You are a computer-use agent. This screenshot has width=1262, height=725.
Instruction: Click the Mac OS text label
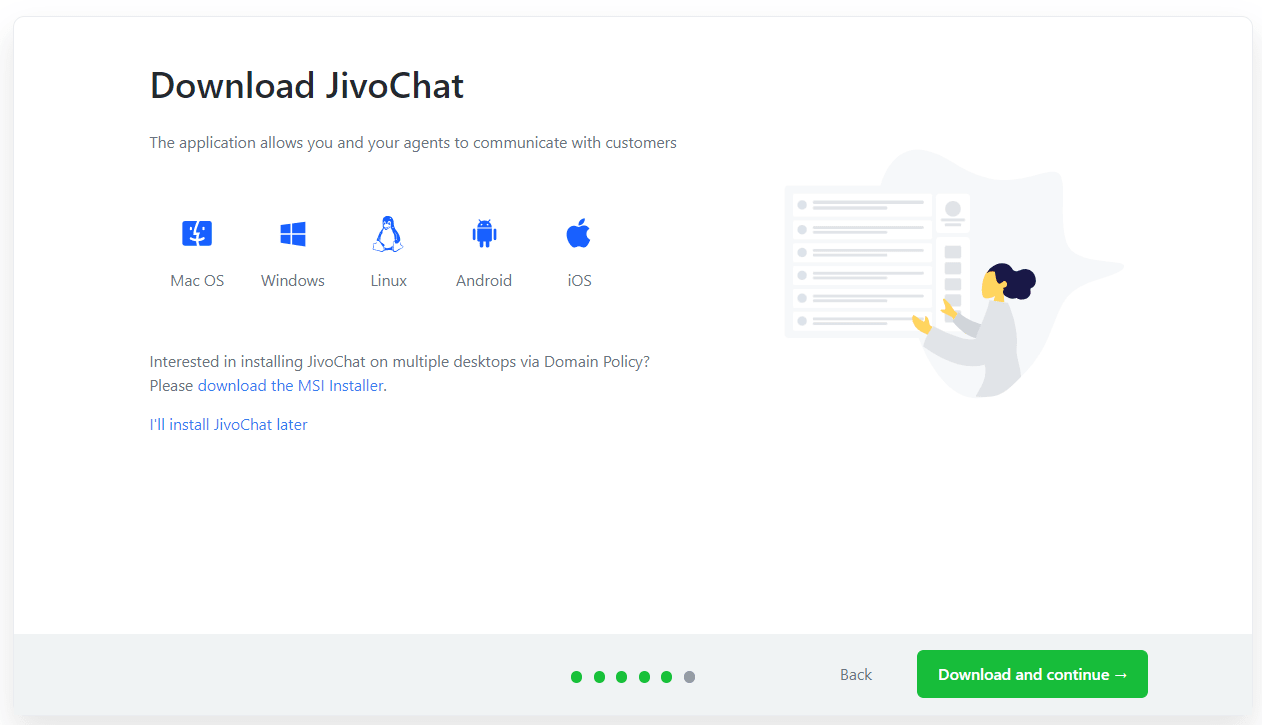(197, 281)
